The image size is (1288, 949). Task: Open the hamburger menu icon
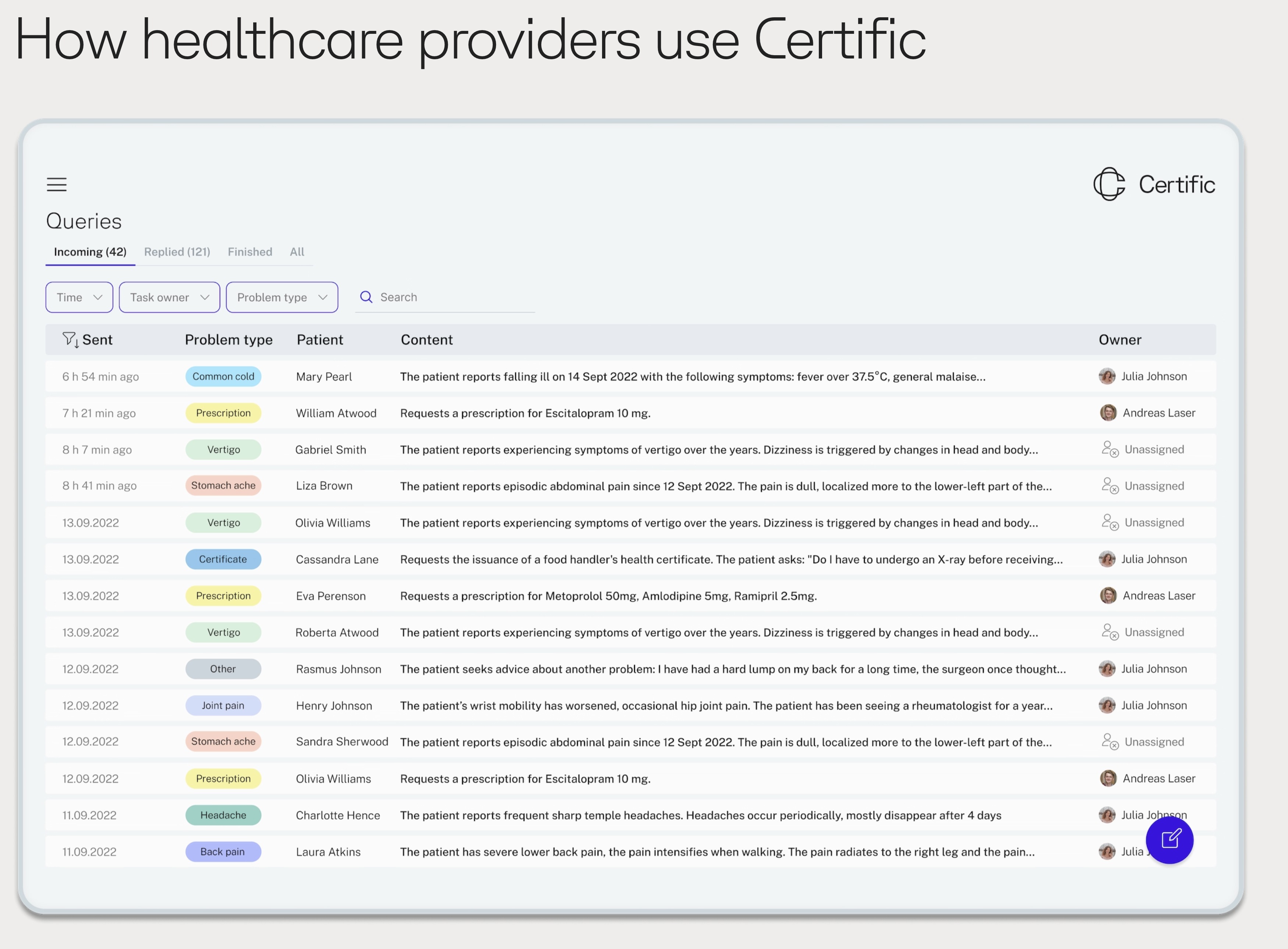tap(56, 184)
